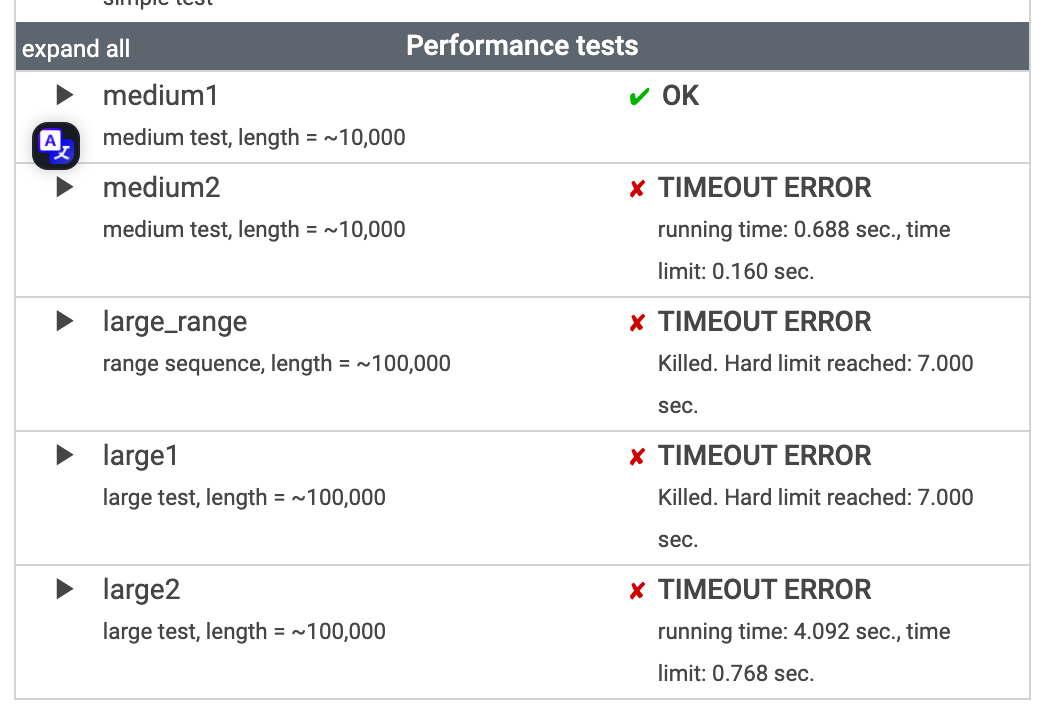Click TIMEOUT ERROR status for large2

764,590
